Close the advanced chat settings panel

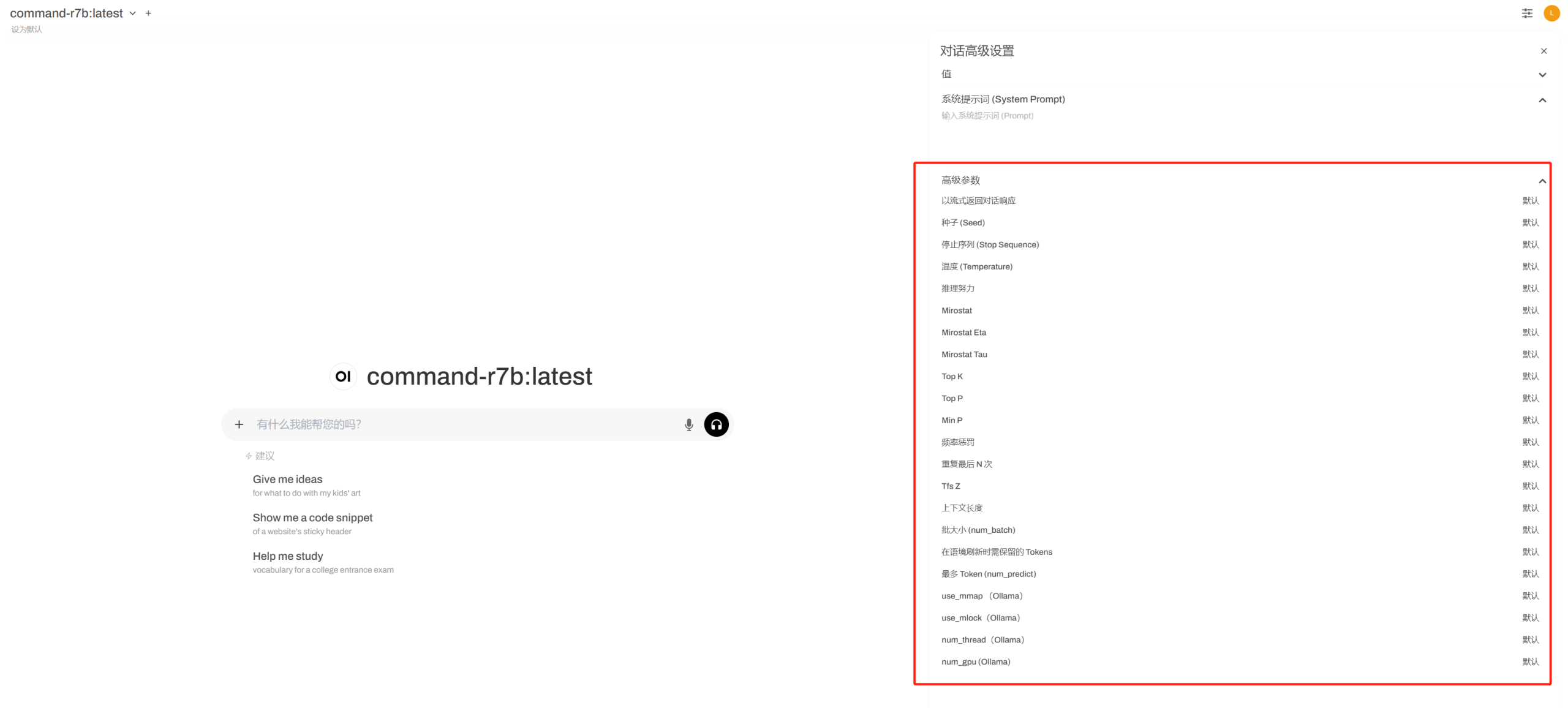1543,51
